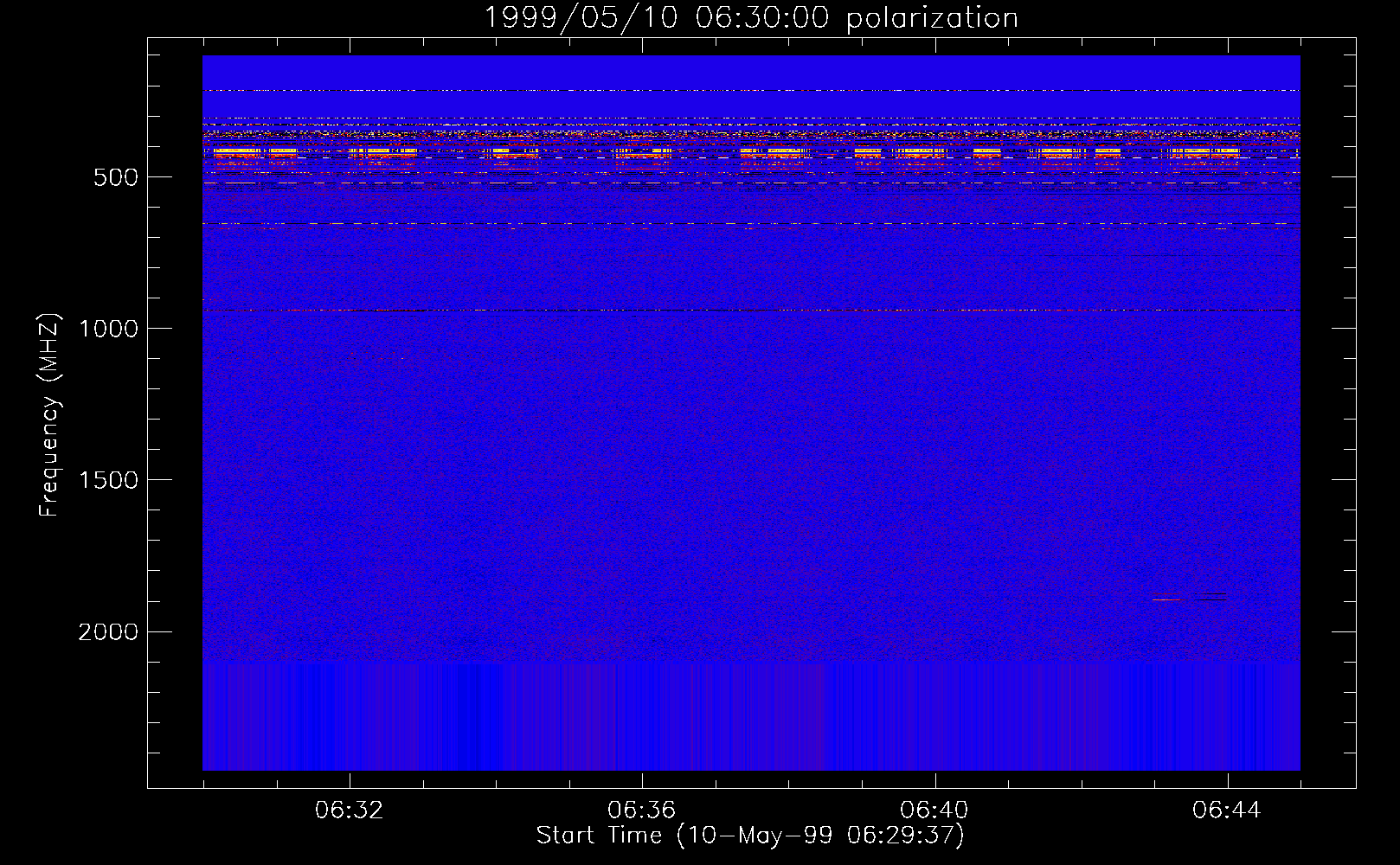Screen dimensions: 1400x865
Task: Click the 1500 frequency tick label
Action: 108,481
